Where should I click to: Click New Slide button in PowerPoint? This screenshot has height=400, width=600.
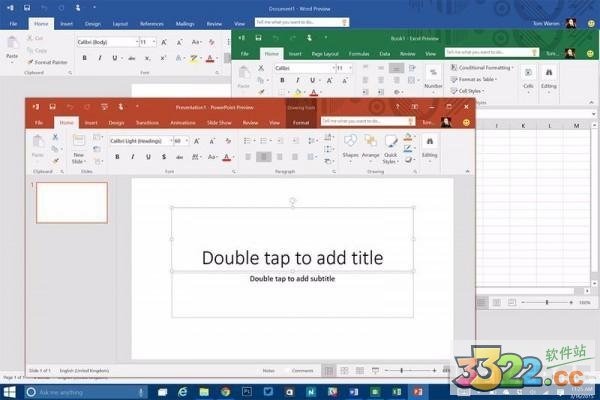(78, 149)
